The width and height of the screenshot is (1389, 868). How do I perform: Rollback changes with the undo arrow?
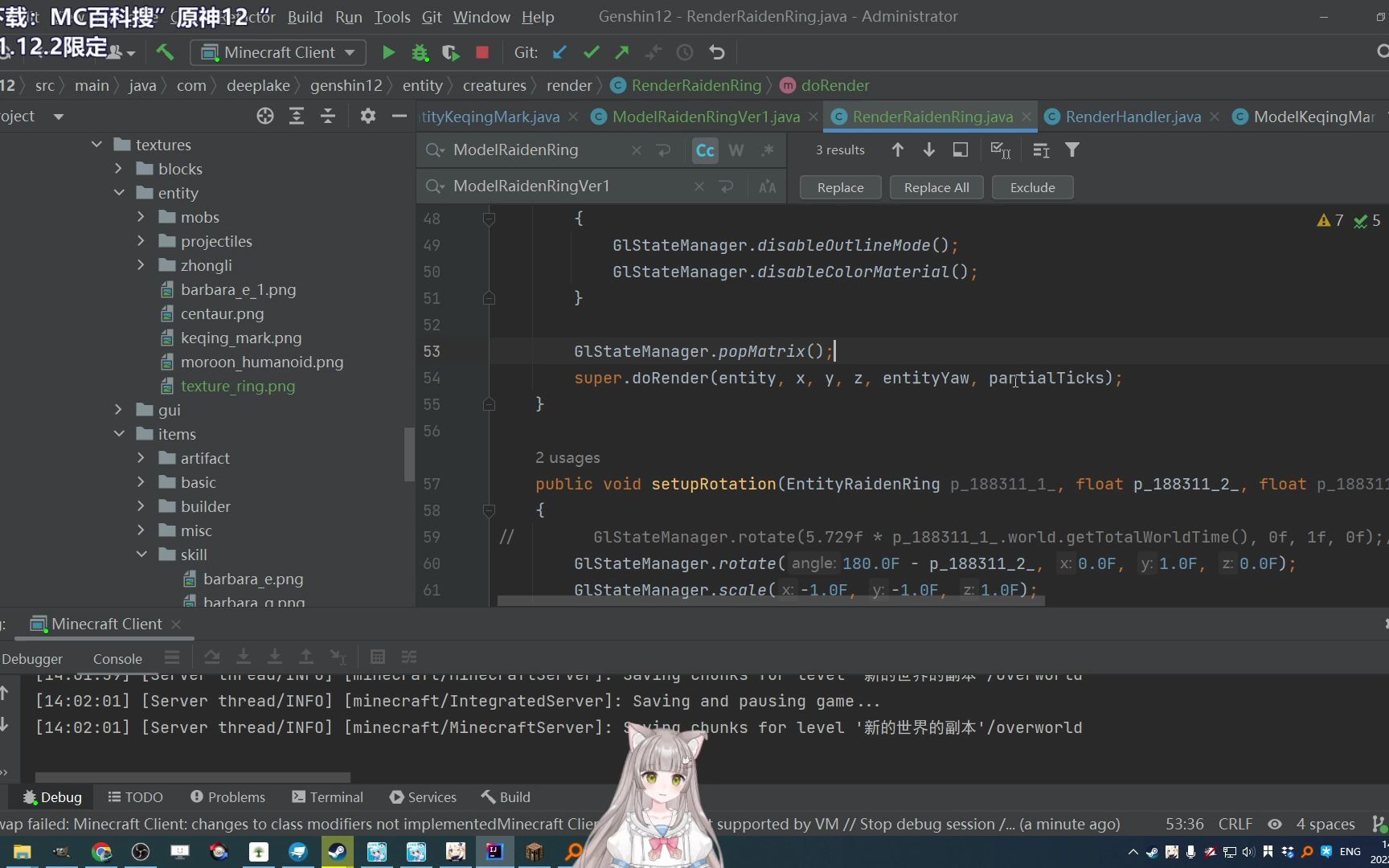(717, 52)
